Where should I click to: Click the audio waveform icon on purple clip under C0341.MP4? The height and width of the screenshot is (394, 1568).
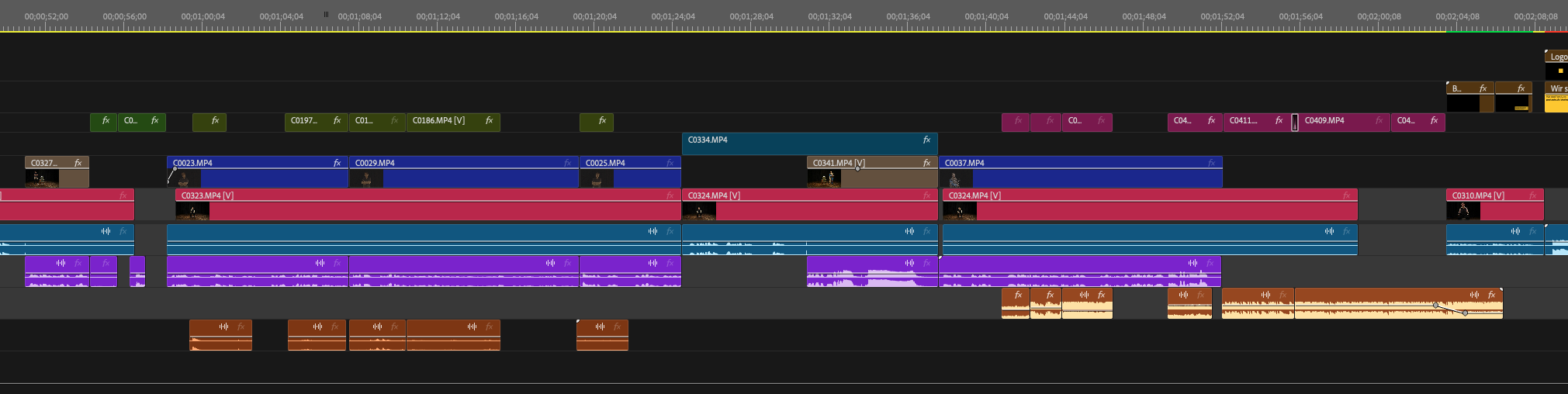(909, 263)
